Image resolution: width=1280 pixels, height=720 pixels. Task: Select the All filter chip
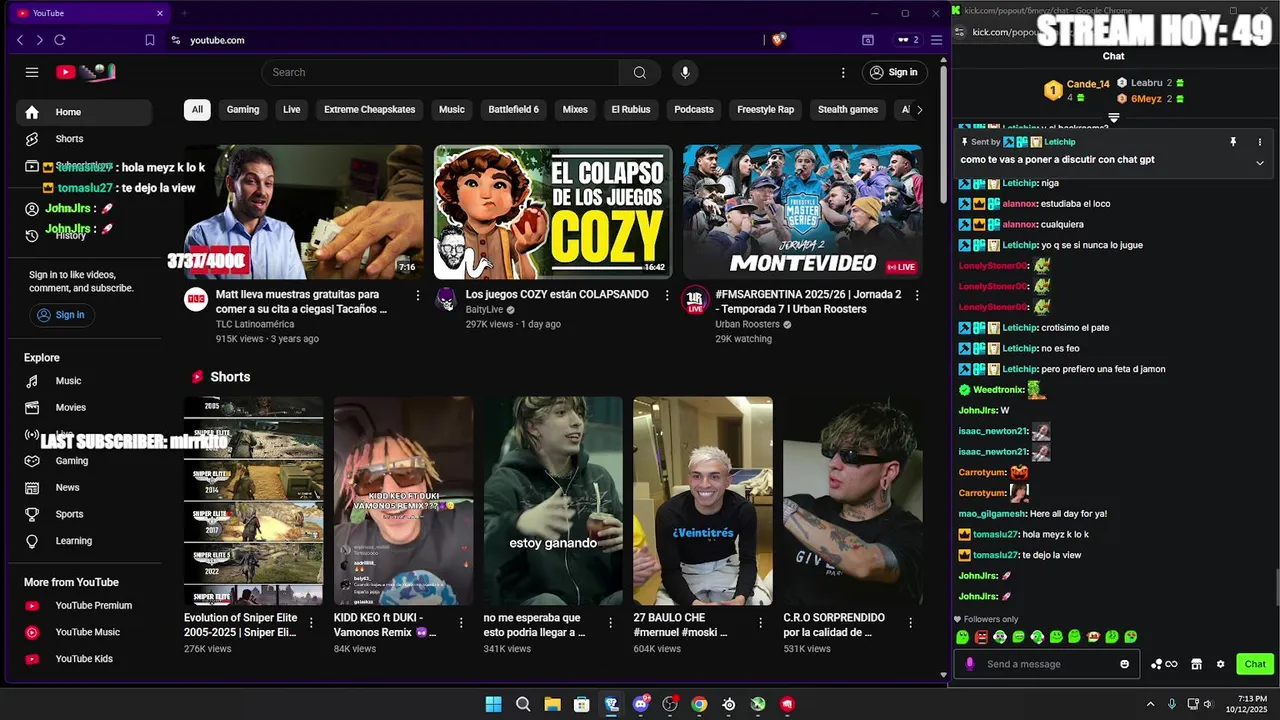pyautogui.click(x=197, y=110)
